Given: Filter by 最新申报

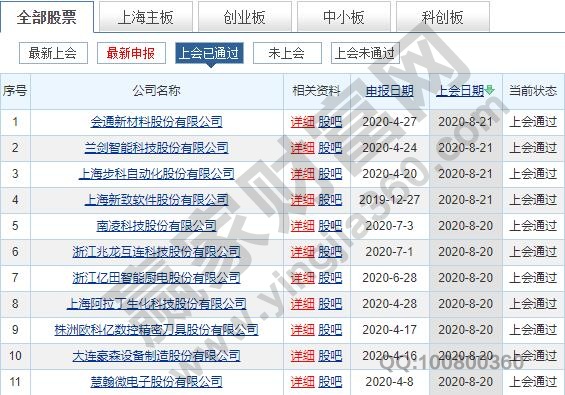Looking at the screenshot, I should (131, 53).
